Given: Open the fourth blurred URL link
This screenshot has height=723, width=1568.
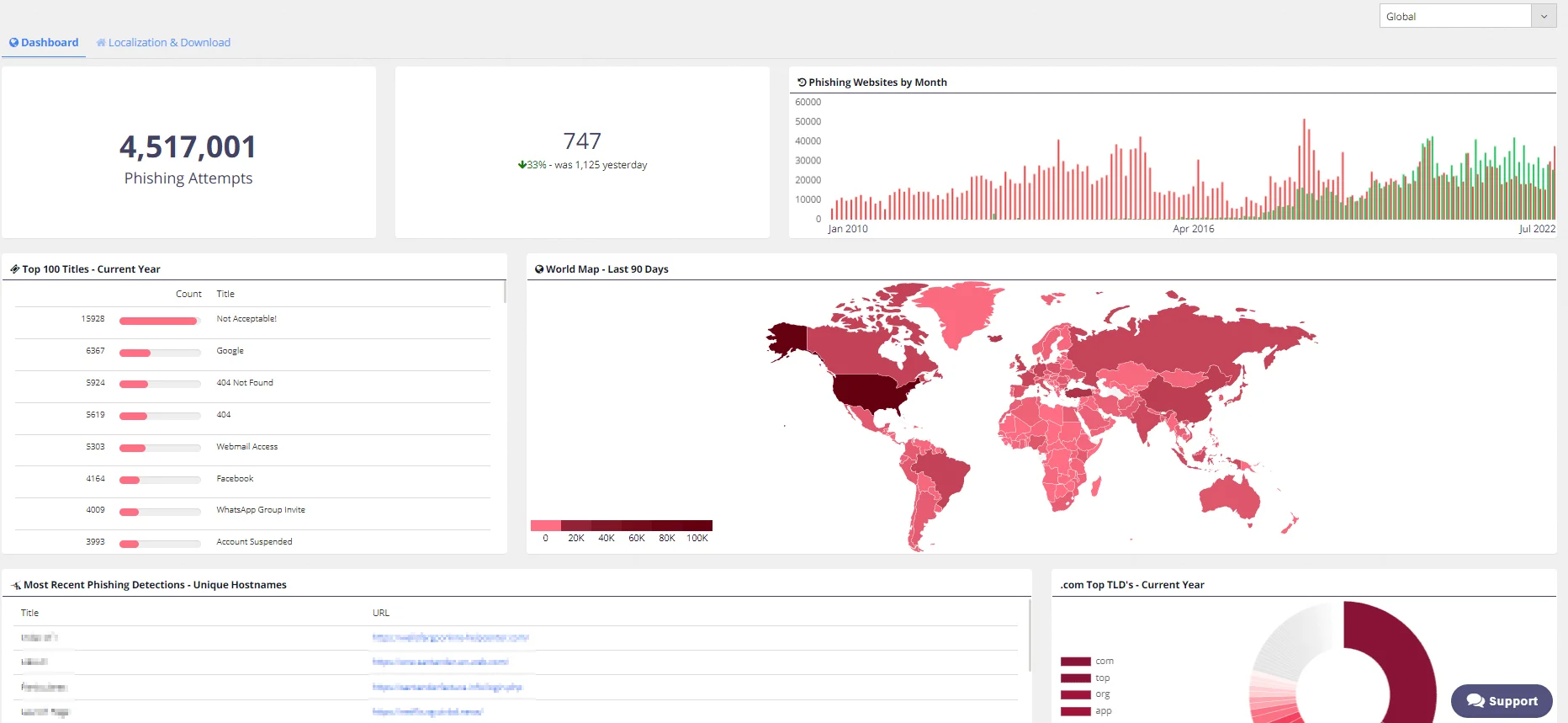Looking at the screenshot, I should [x=427, y=712].
